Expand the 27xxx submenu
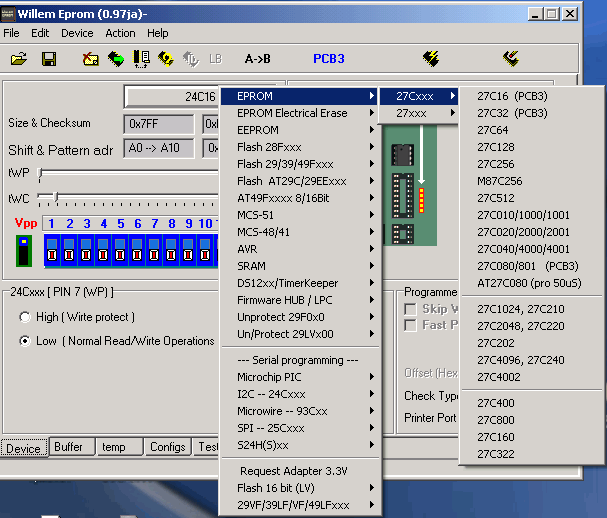The image size is (607, 518). [x=418, y=113]
